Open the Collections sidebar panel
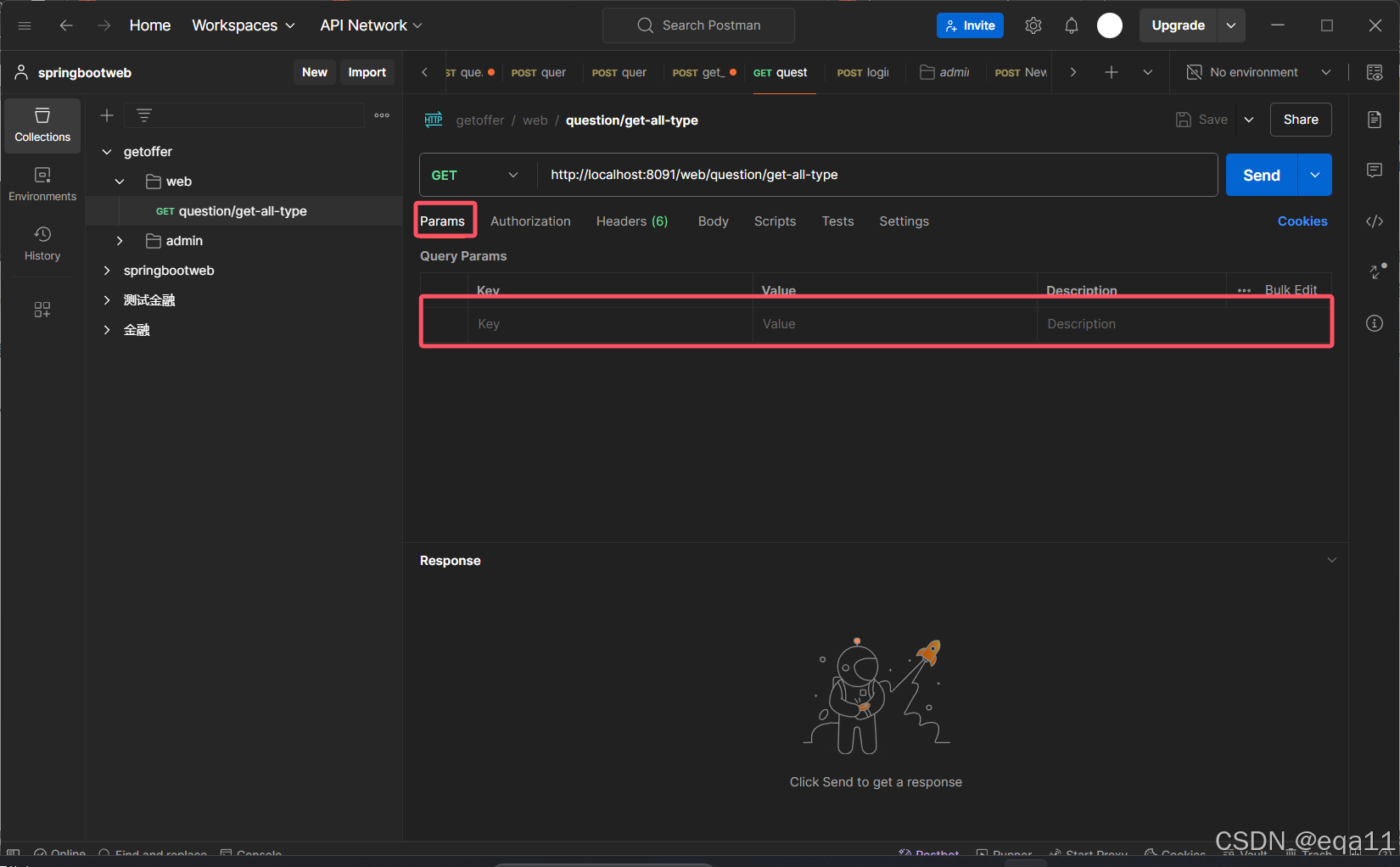1400x867 pixels. pyautogui.click(x=42, y=125)
